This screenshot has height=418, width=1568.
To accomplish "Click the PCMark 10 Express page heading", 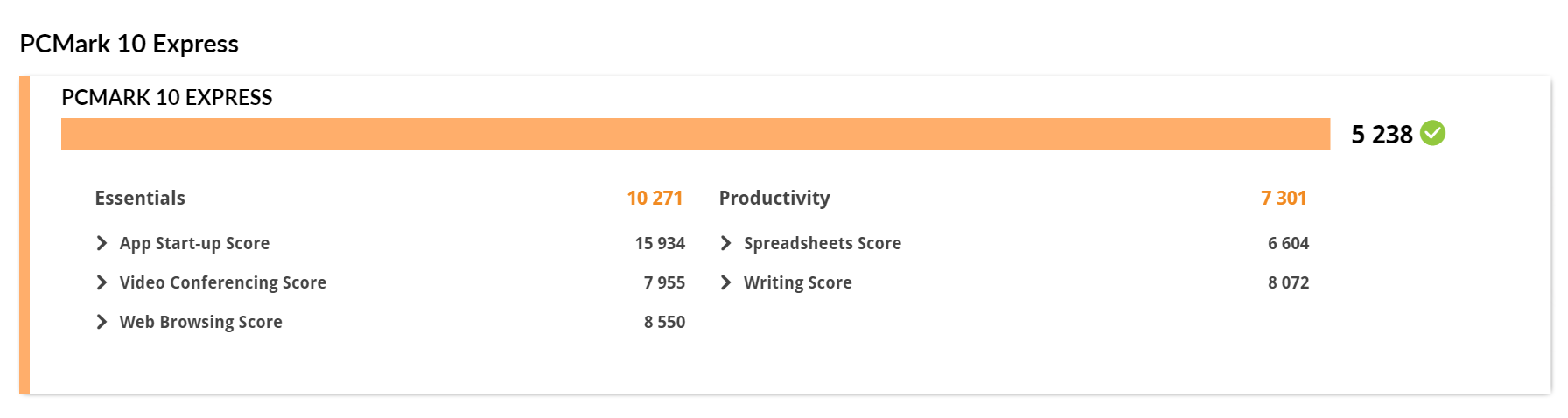I will tap(129, 44).
